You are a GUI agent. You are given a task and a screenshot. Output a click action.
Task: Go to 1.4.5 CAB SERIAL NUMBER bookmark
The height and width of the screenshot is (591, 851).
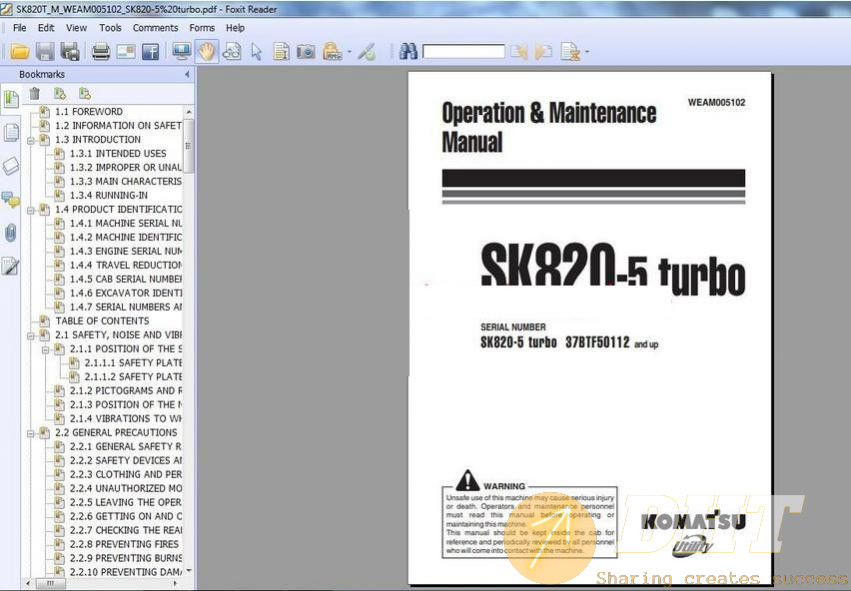126,279
